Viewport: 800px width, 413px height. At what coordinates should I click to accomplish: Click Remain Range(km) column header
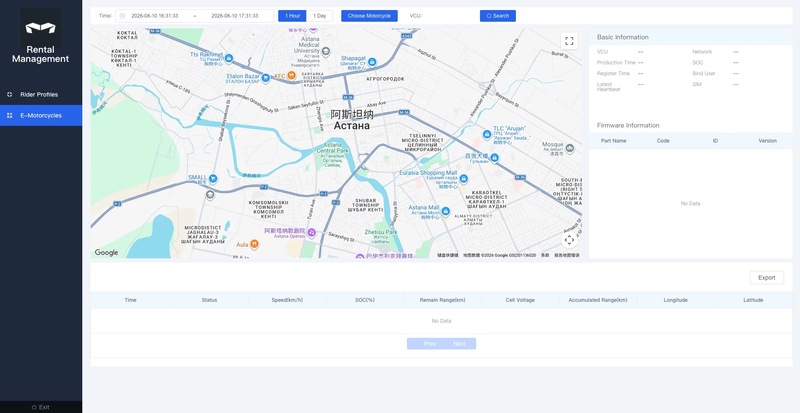(x=442, y=300)
